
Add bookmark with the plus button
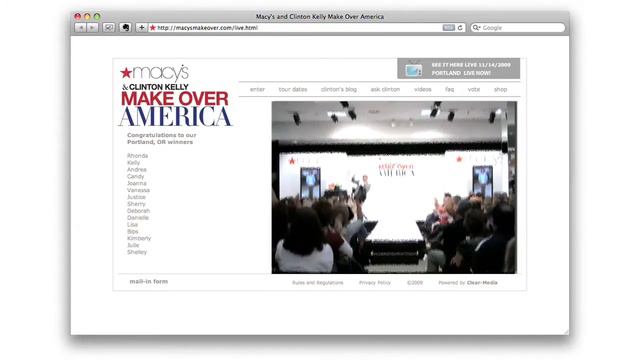(x=142, y=28)
